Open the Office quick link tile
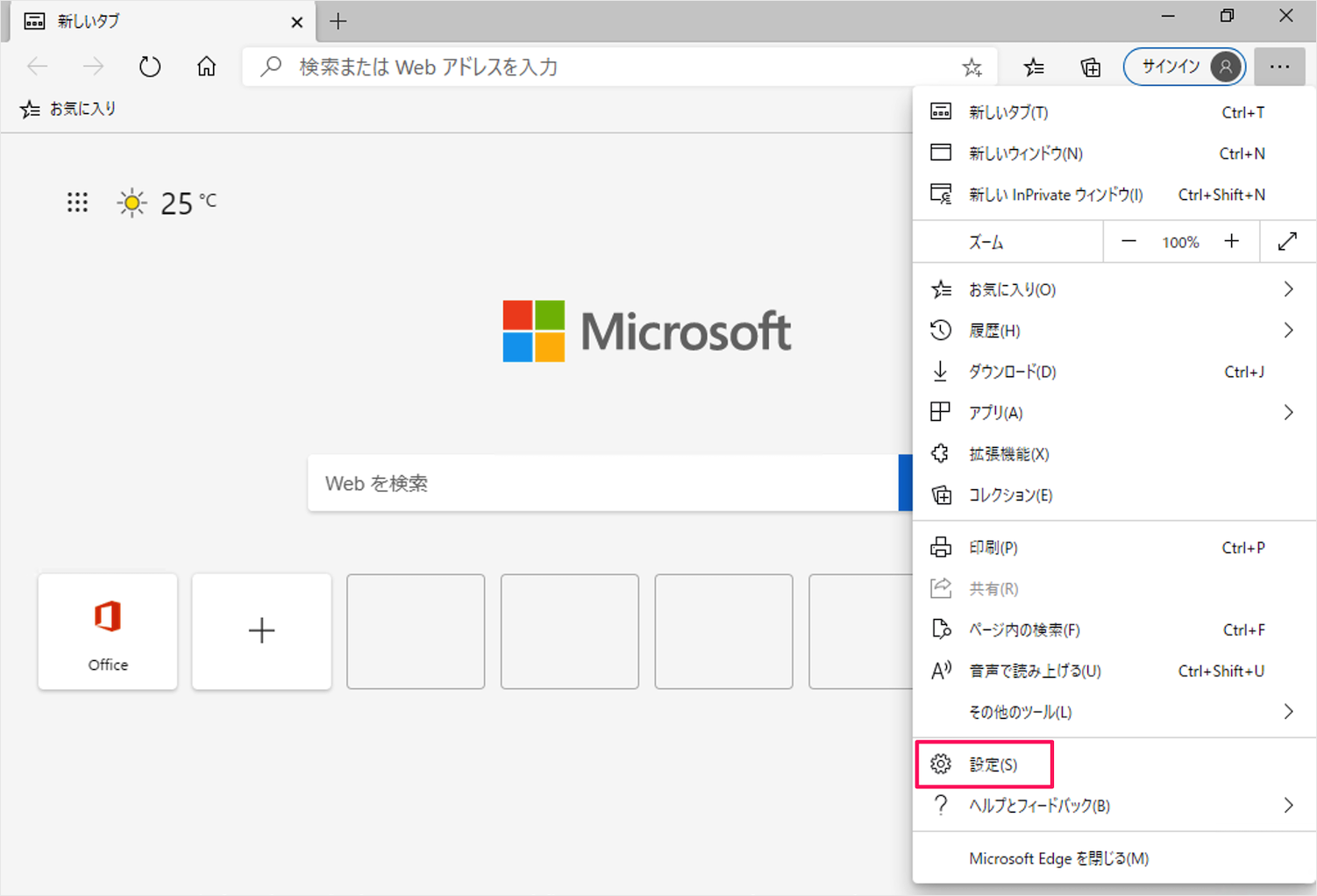 108,631
